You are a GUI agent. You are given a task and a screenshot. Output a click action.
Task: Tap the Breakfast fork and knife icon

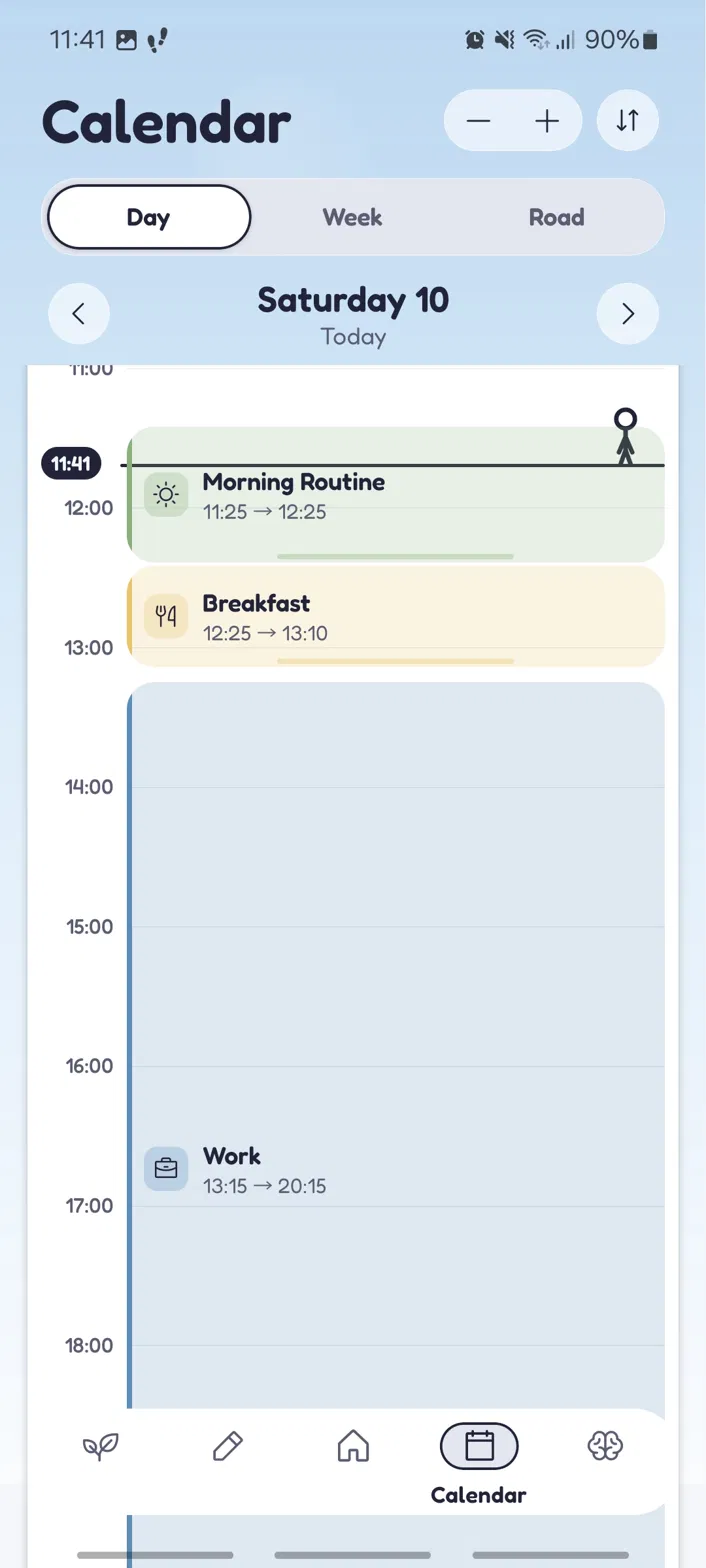click(x=166, y=616)
